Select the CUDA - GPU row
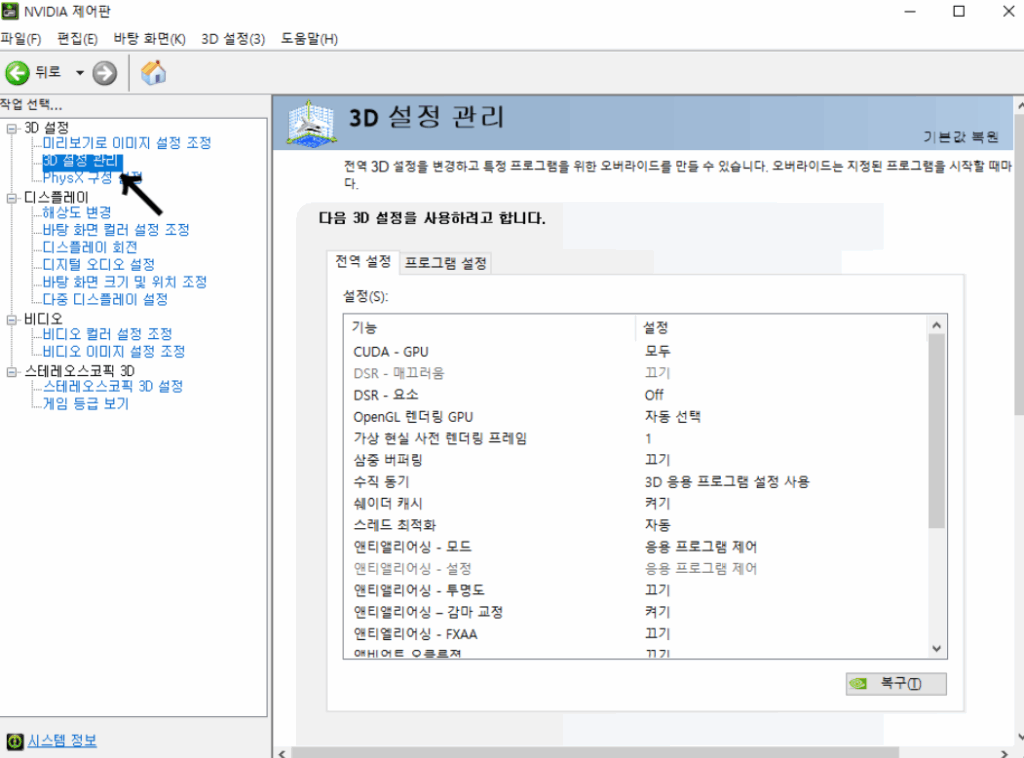Viewport: 1024px width, 758px height. [635, 352]
